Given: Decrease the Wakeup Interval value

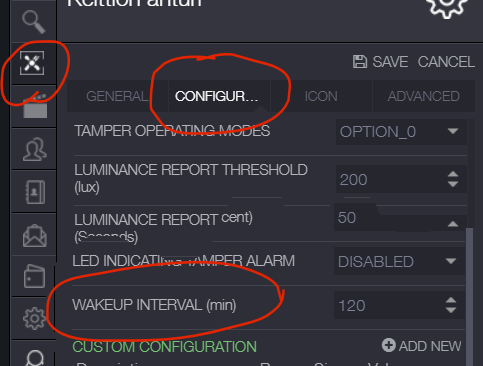Looking at the screenshot, I should tap(451, 310).
